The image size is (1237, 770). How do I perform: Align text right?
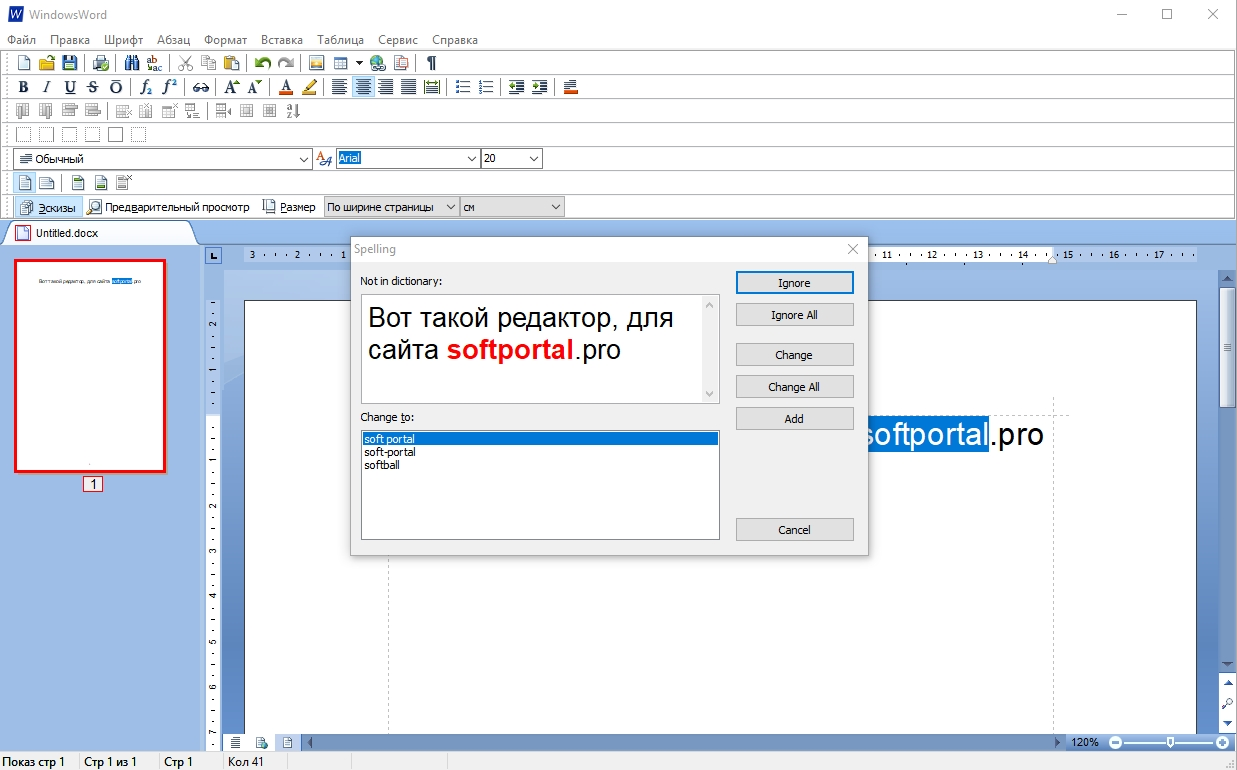(386, 87)
